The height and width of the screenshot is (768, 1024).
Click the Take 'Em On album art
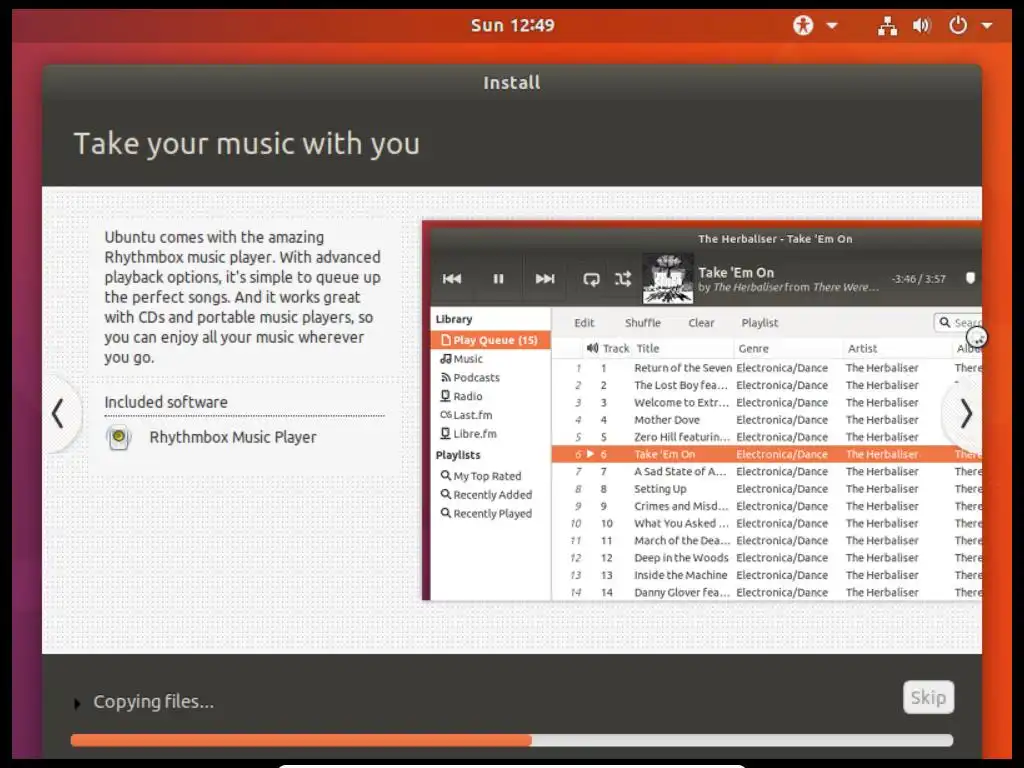click(667, 279)
